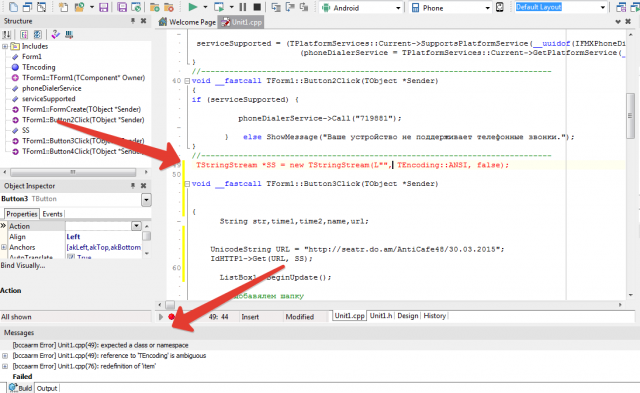This screenshot has height=393, width=640.
Task: Open the Action property value dropdown
Action: click(136, 226)
